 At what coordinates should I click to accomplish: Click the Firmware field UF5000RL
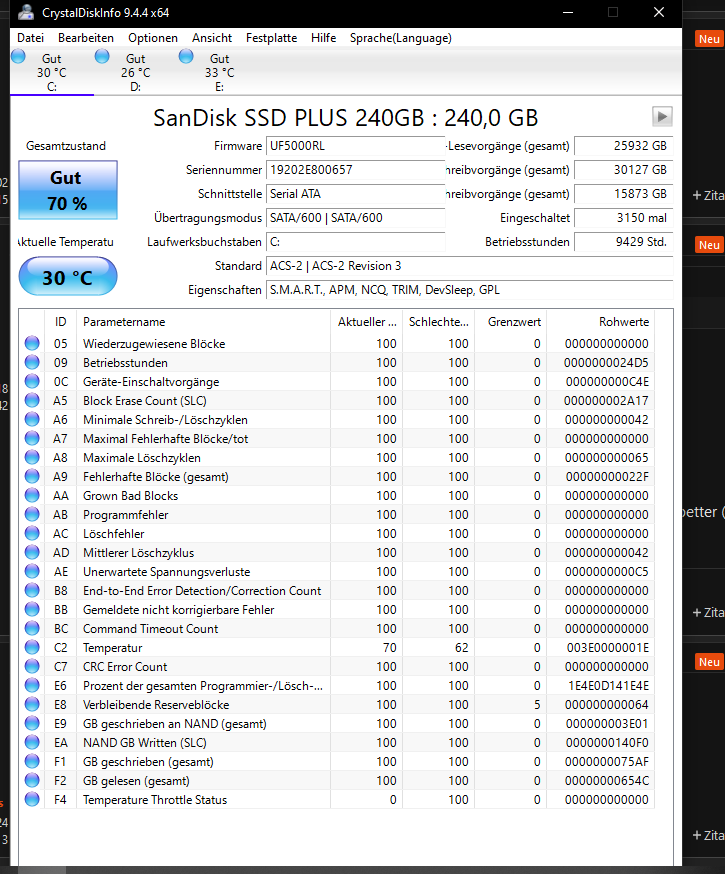(x=355, y=146)
